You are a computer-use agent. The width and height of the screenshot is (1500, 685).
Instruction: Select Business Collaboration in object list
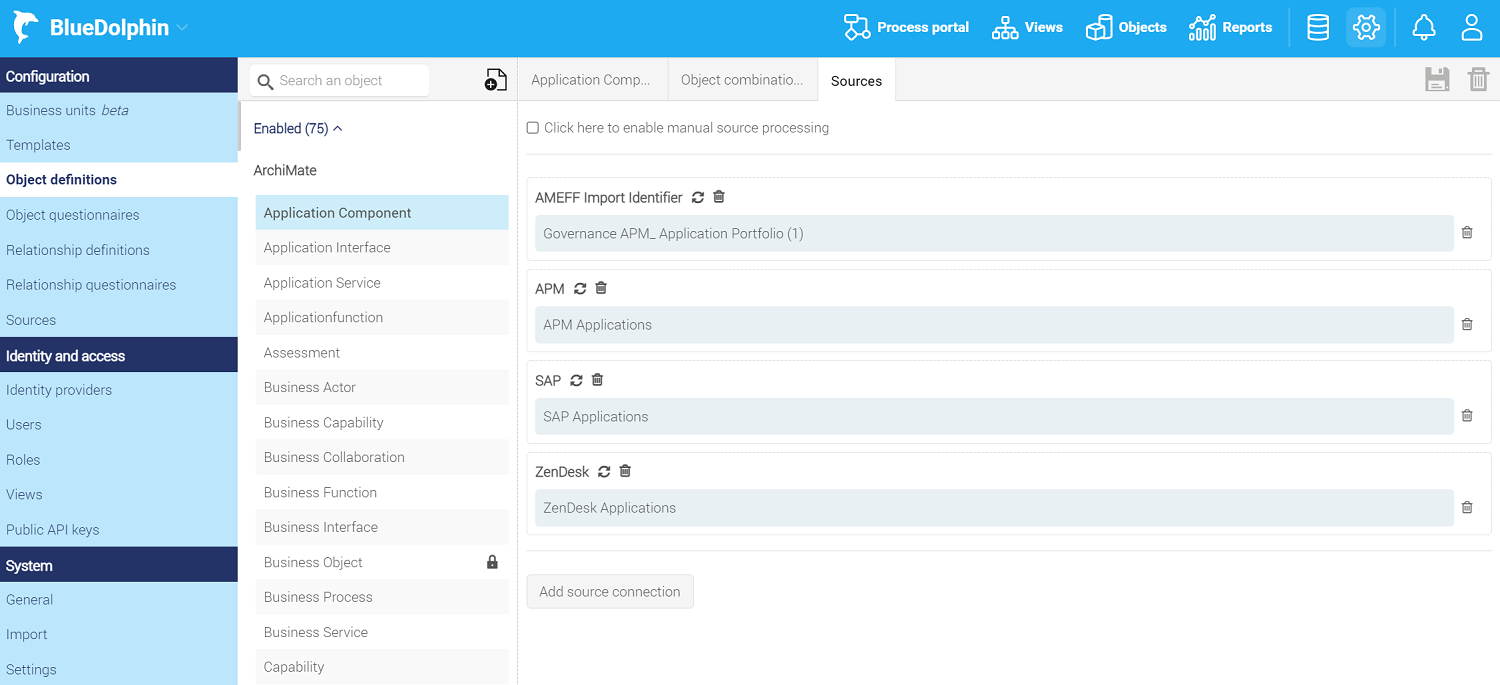click(x=382, y=458)
